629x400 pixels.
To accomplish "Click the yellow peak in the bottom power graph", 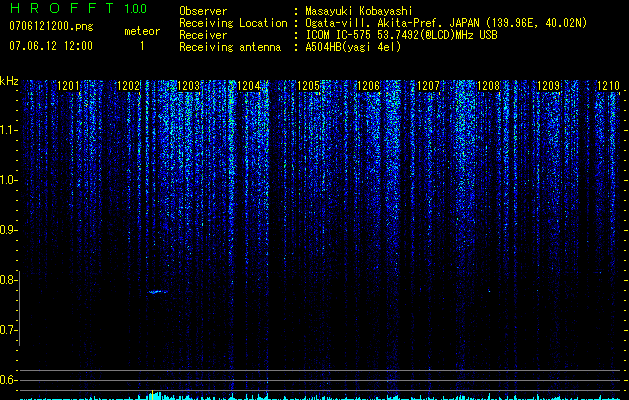I will 152,394.
